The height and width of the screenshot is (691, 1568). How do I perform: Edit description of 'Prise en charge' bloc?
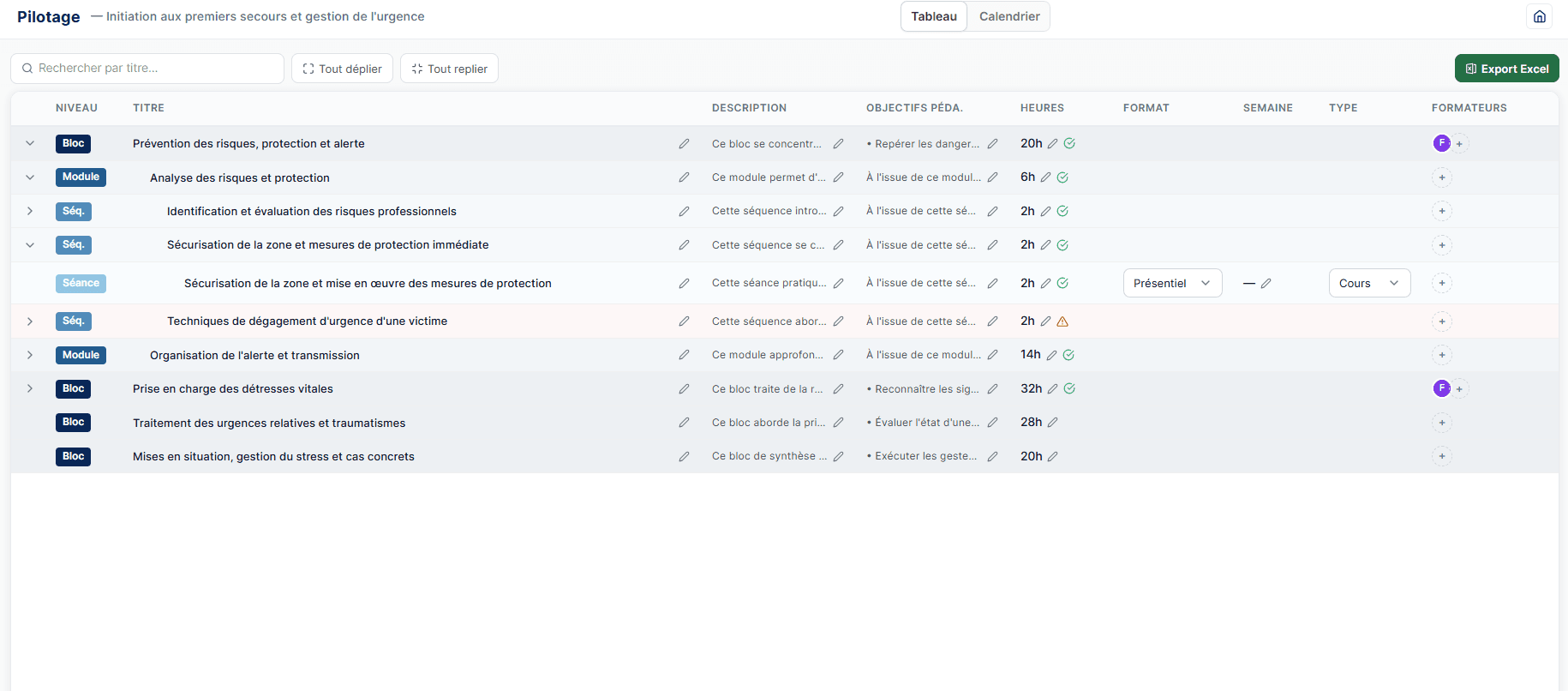[x=838, y=389]
